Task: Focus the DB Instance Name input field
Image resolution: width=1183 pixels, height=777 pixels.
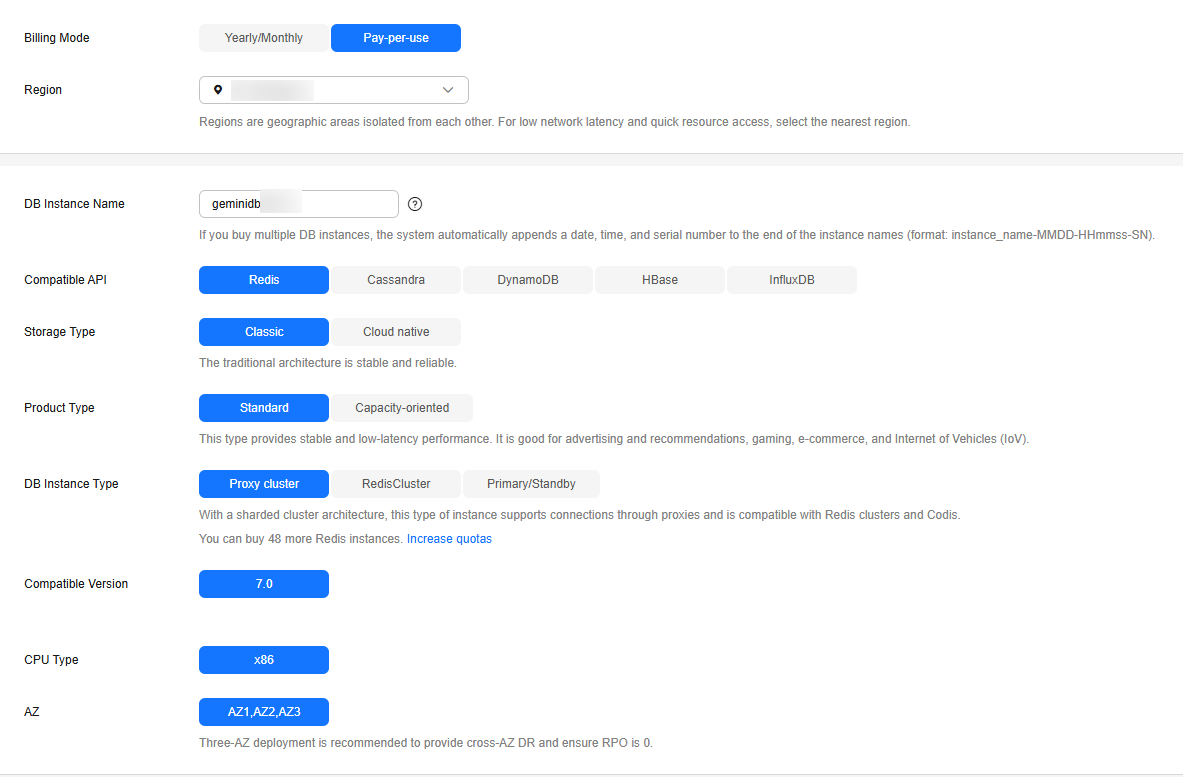Action: pos(299,204)
